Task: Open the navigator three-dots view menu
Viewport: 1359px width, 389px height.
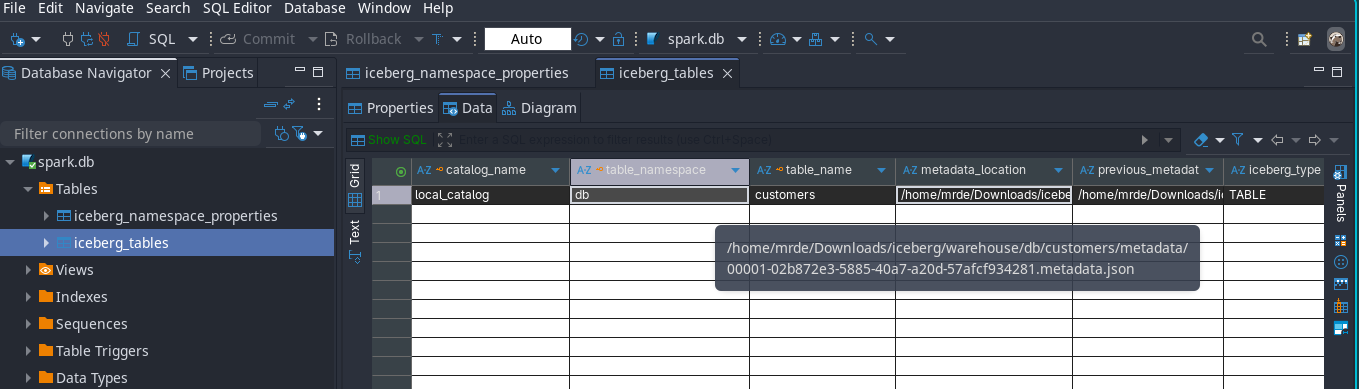Action: [x=319, y=104]
